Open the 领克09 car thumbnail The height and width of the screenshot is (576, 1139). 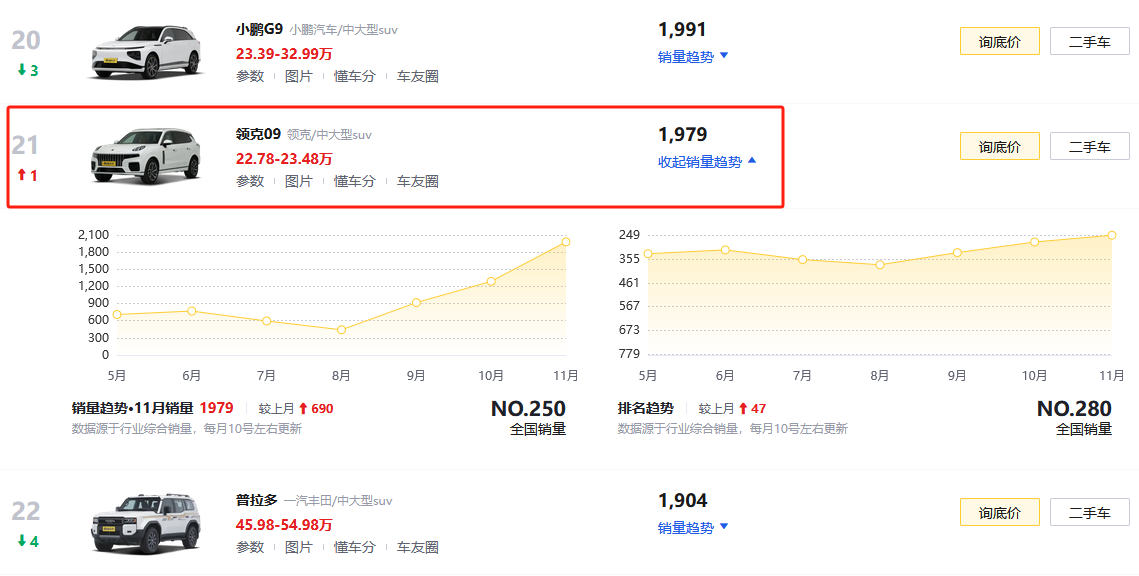click(x=146, y=157)
